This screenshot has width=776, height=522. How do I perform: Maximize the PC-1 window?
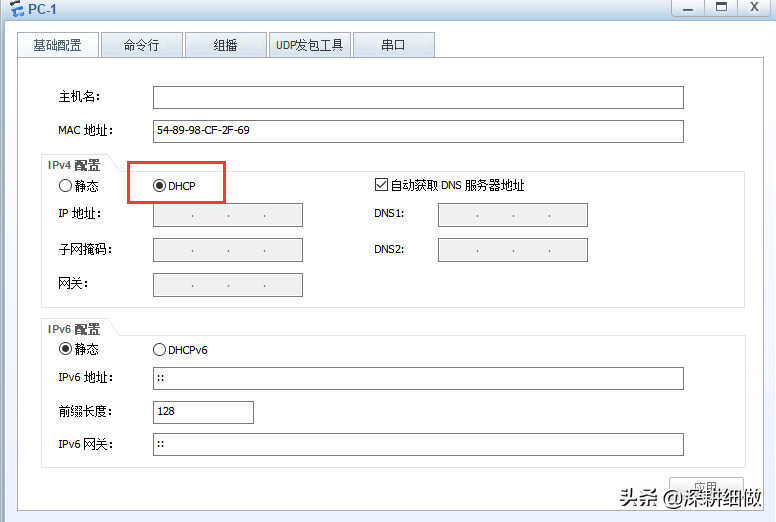tap(722, 8)
